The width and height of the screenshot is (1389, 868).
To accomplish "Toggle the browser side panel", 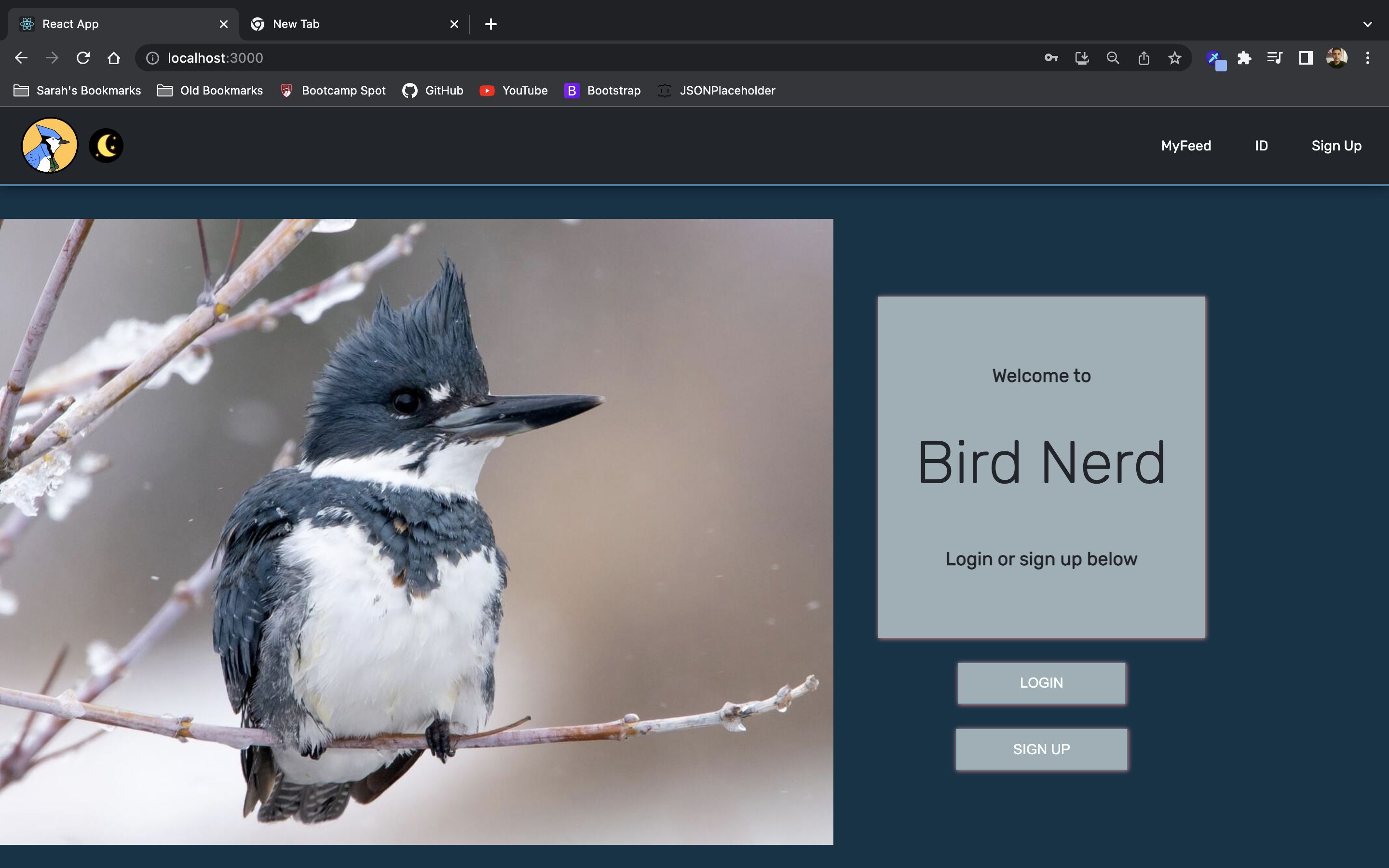I will click(x=1306, y=58).
